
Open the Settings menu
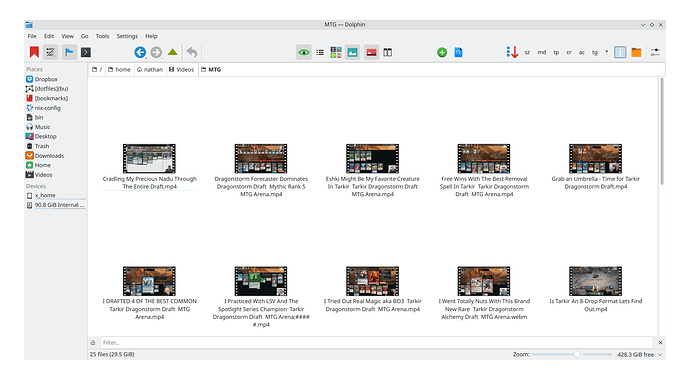(x=127, y=36)
